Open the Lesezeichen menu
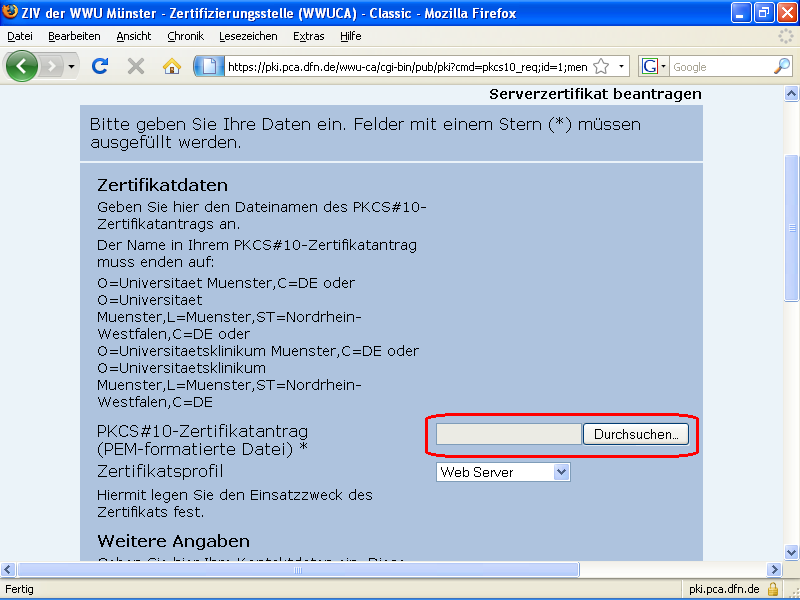Image resolution: width=800 pixels, height=600 pixels. click(248, 36)
